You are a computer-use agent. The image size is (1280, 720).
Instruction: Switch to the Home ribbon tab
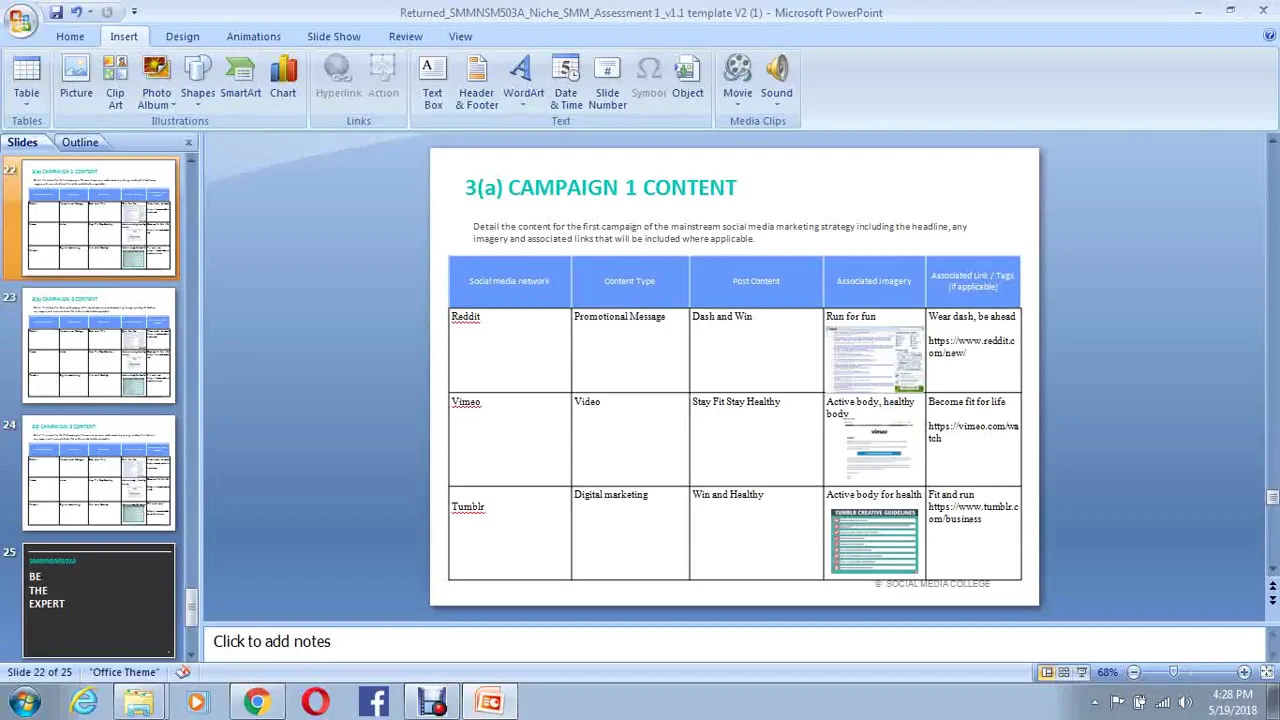click(70, 36)
